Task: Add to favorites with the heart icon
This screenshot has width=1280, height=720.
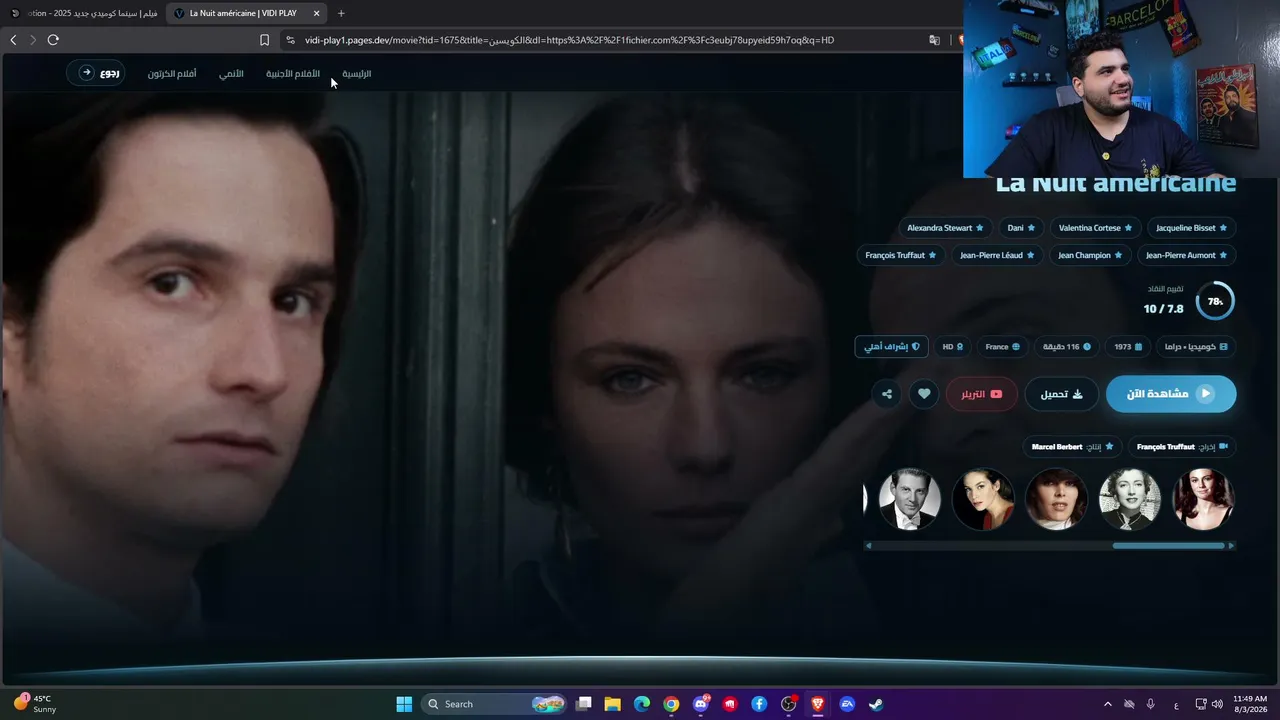Action: [924, 394]
